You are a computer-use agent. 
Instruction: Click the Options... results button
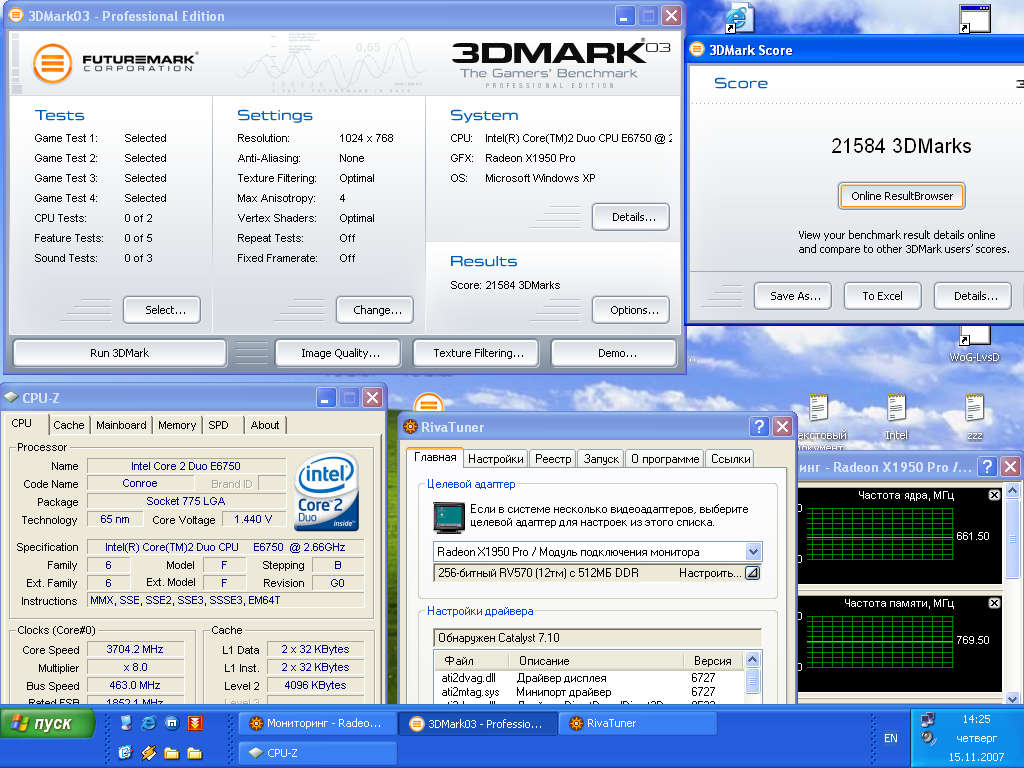click(631, 310)
